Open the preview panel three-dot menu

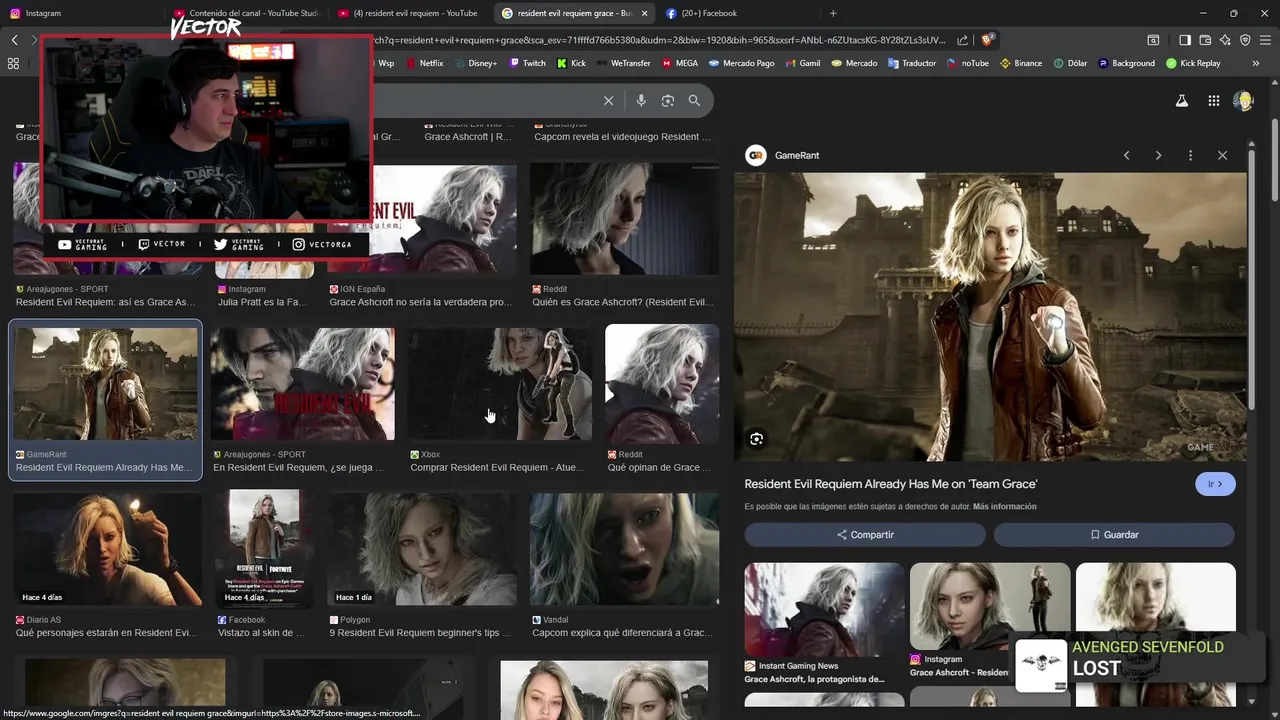[x=1190, y=155]
